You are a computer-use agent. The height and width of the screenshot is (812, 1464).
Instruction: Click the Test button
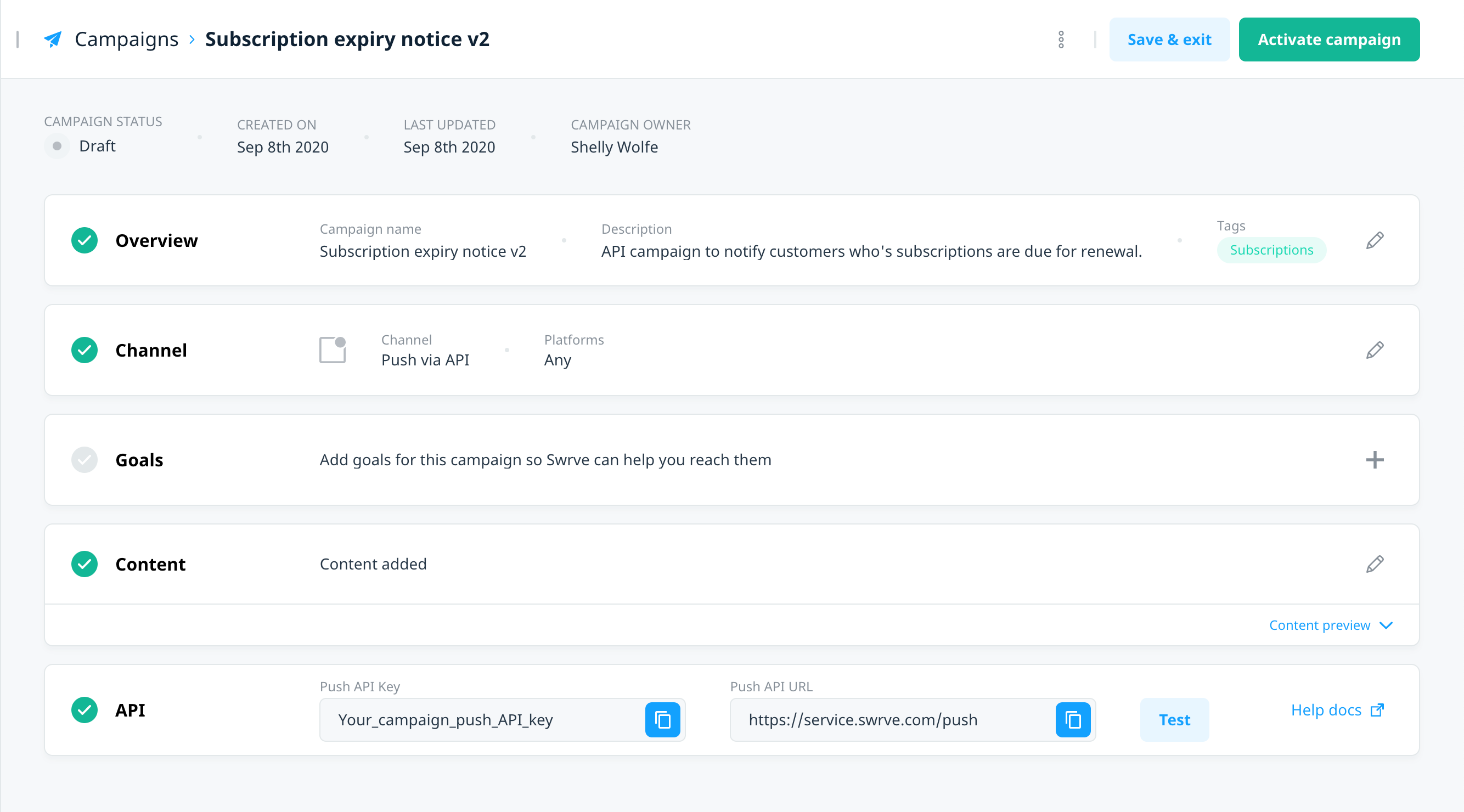1174,719
